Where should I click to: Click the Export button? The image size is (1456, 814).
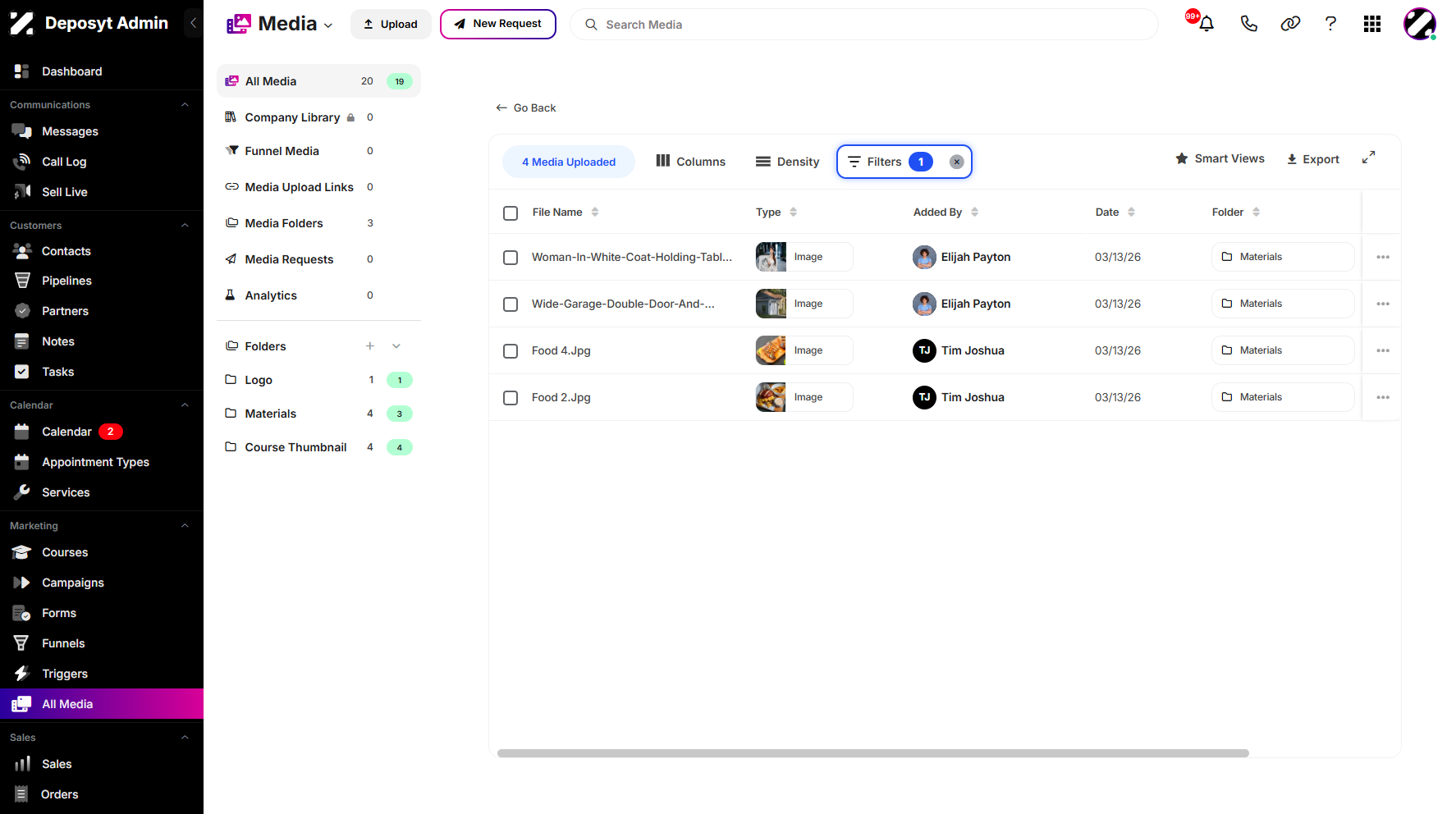(1312, 159)
